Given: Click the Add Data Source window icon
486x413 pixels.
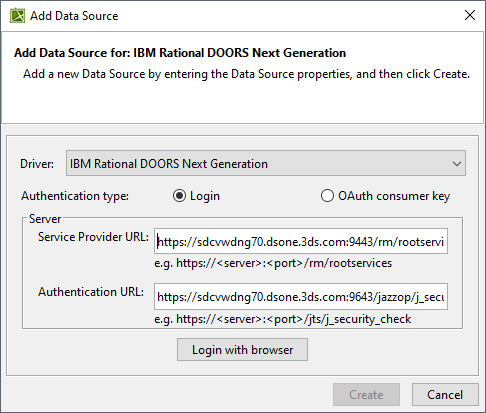Looking at the screenshot, I should point(17,16).
